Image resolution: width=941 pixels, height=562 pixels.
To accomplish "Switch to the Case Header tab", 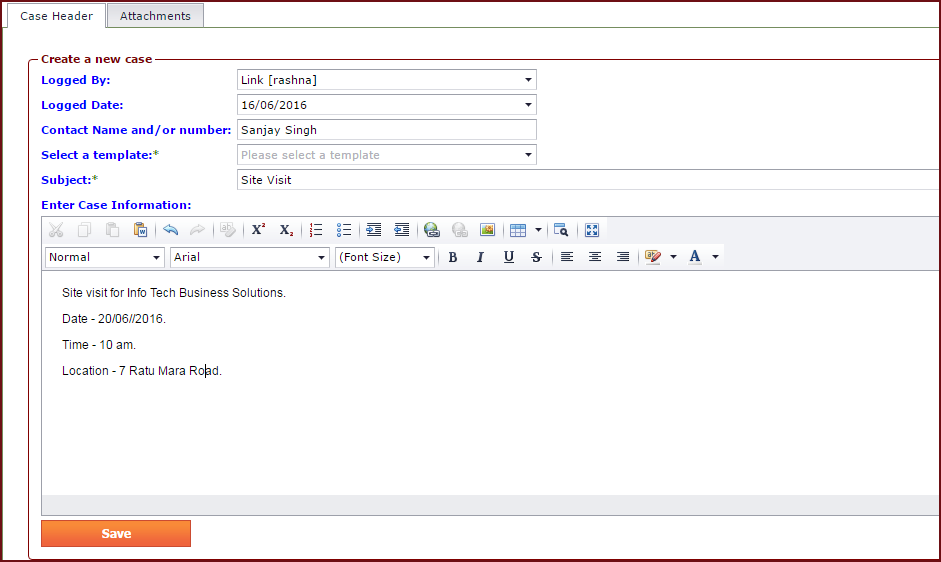I will [56, 16].
